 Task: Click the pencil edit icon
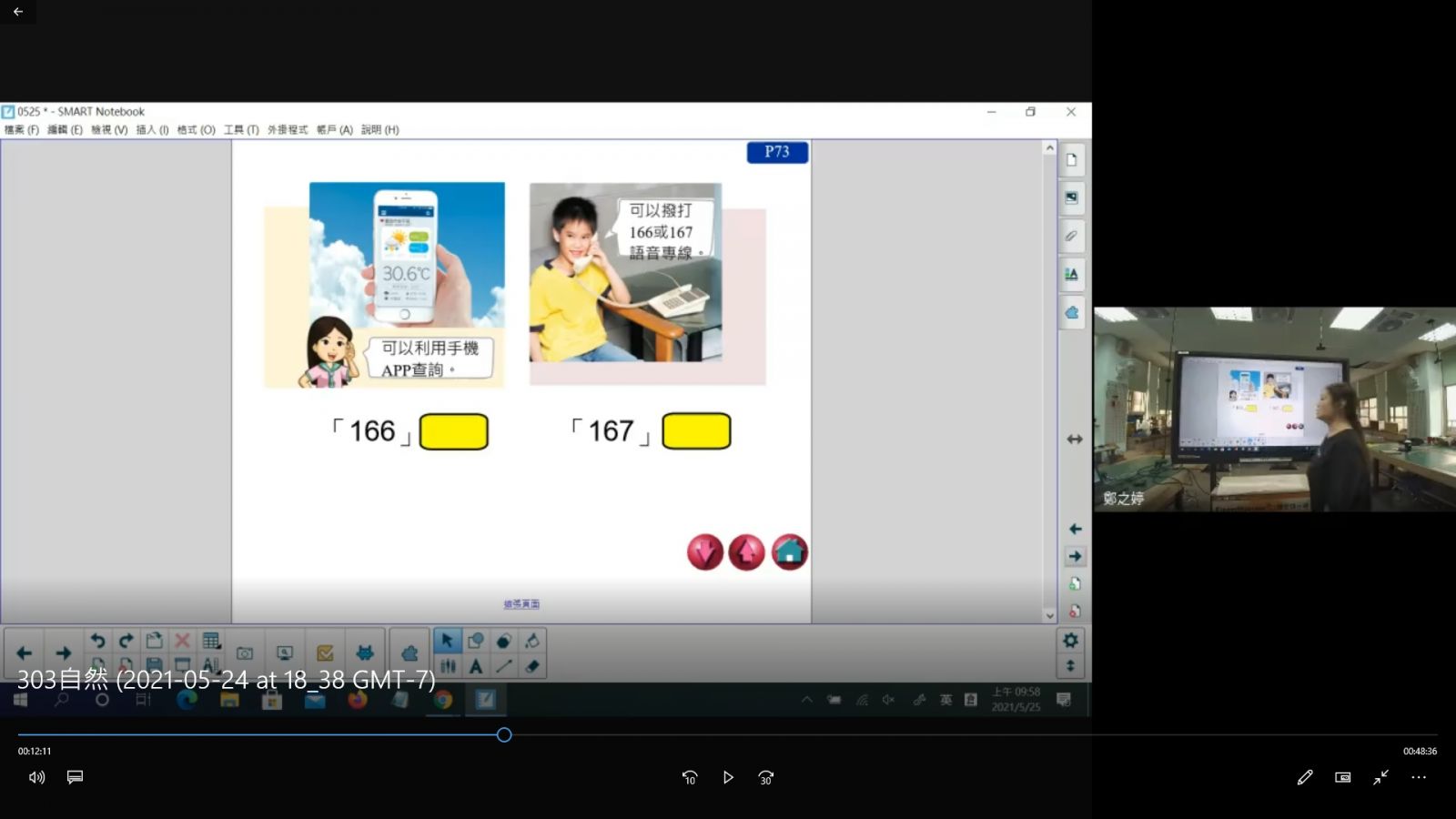(1305, 777)
